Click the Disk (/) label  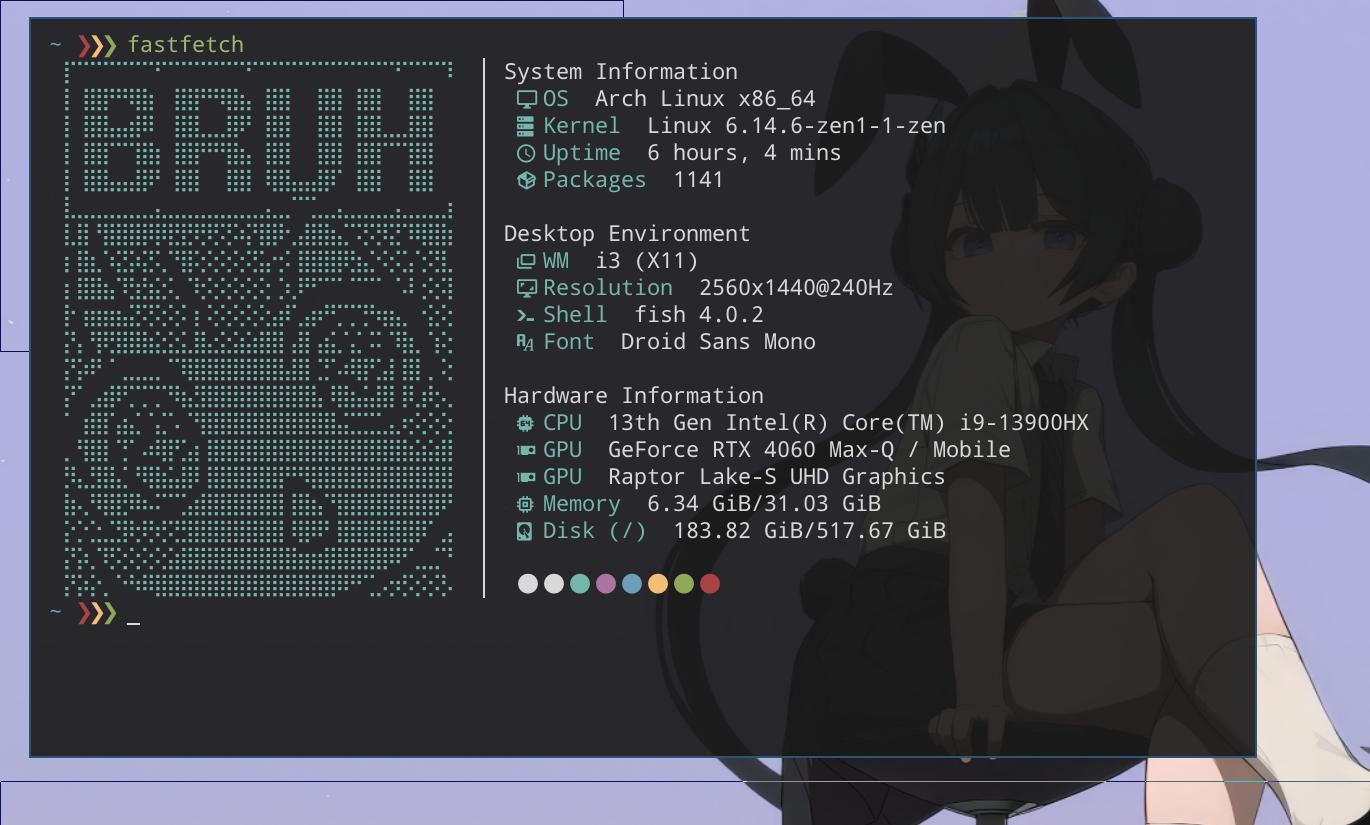point(595,531)
